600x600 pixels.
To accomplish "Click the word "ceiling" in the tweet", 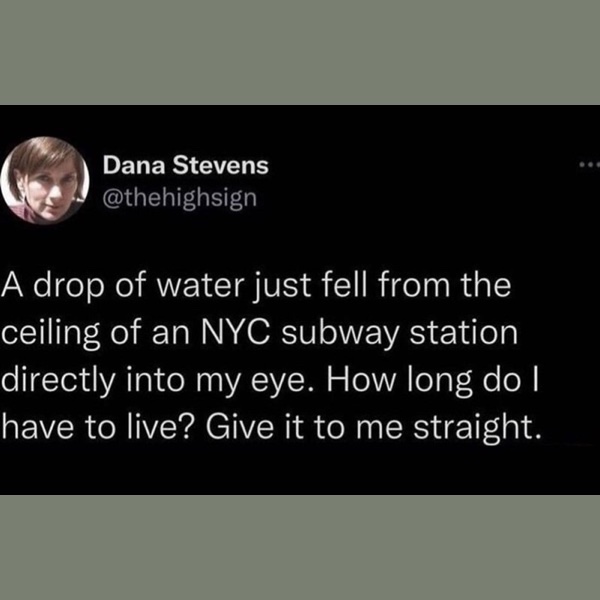I will point(45,331).
